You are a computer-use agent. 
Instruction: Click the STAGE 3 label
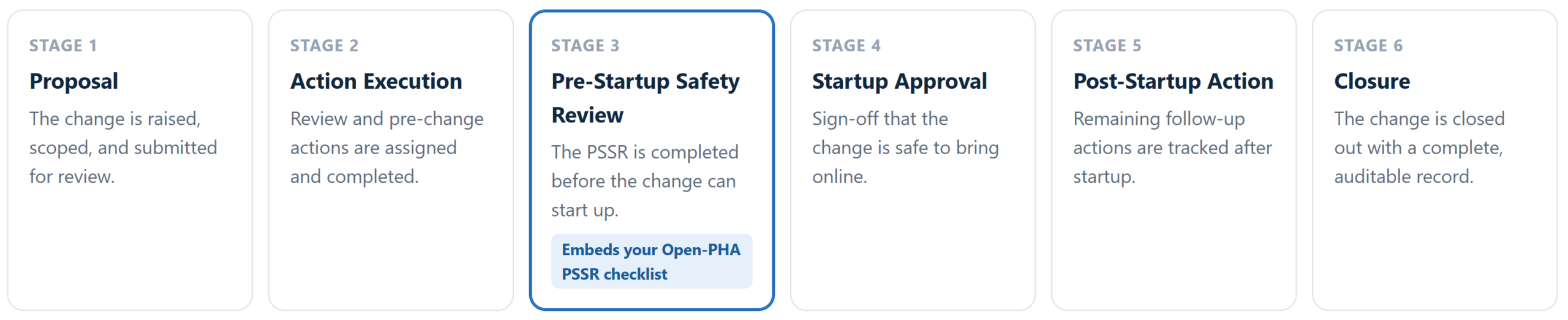[x=586, y=45]
